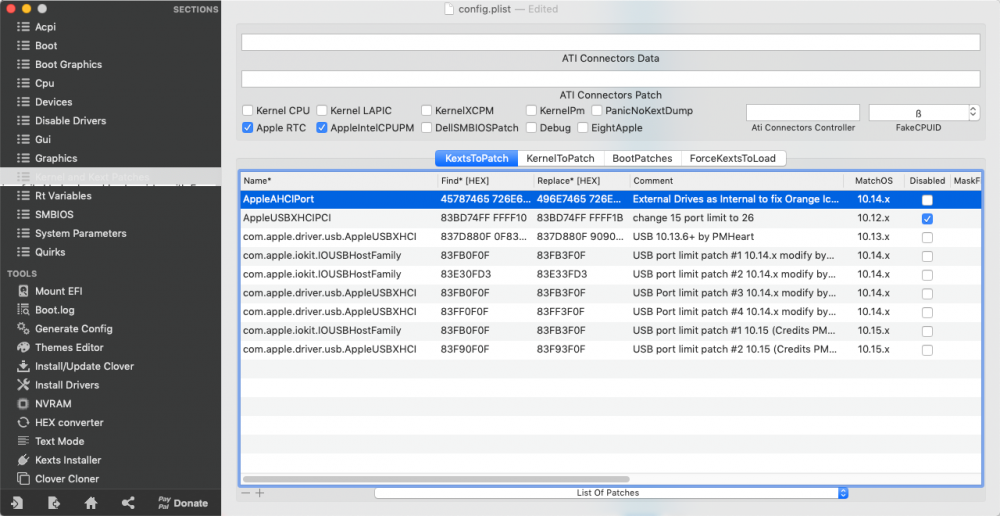Viewport: 1000px width, 516px height.
Task: Click the FakeCPUID stepper arrows
Action: pos(973,113)
